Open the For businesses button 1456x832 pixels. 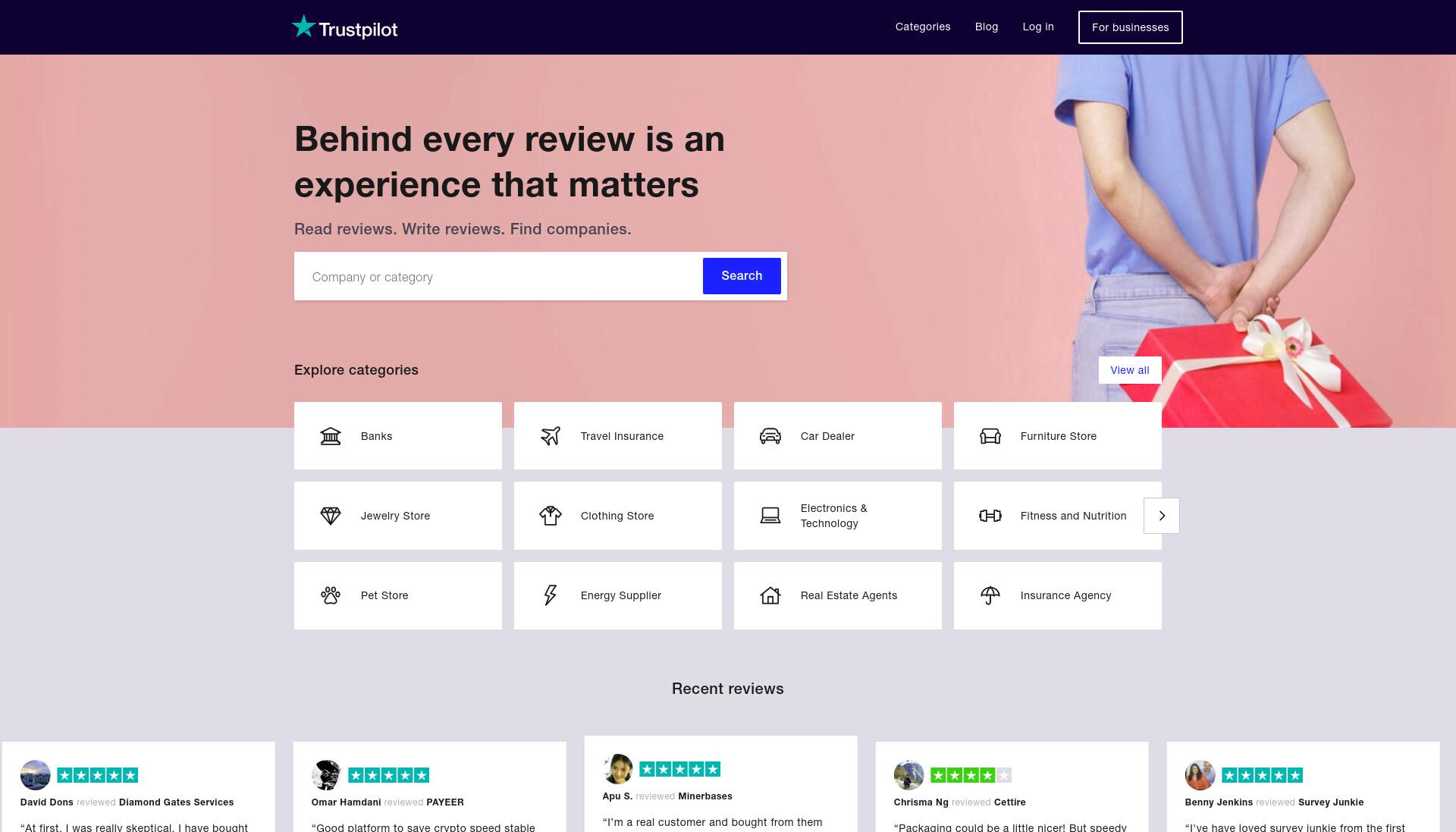click(x=1131, y=27)
